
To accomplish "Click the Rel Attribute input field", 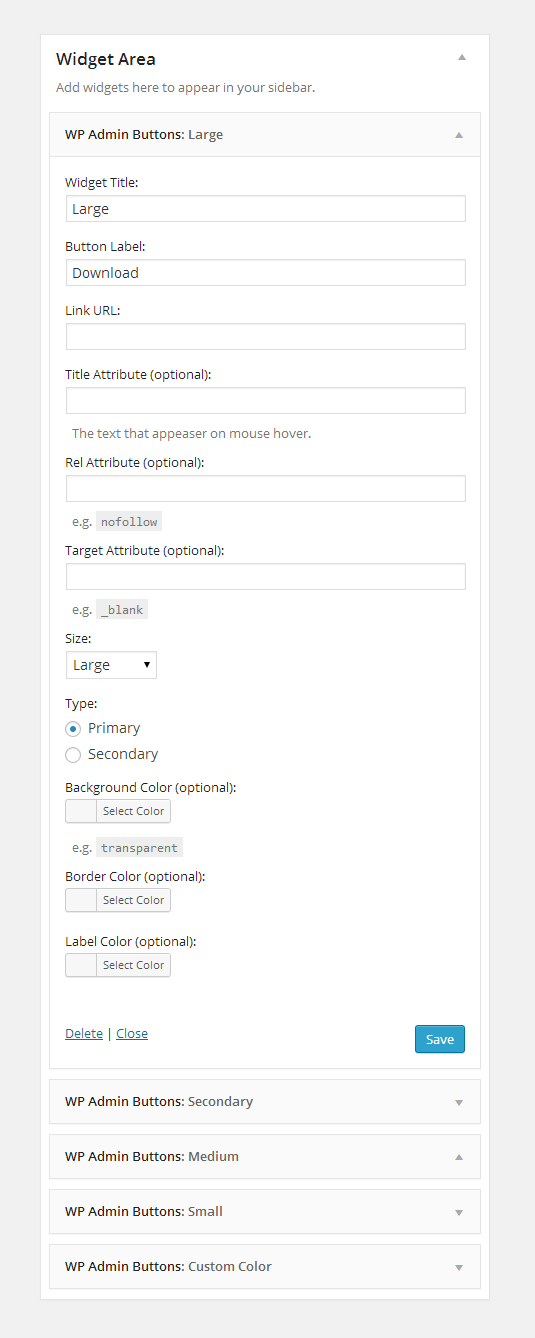I will pos(266,489).
